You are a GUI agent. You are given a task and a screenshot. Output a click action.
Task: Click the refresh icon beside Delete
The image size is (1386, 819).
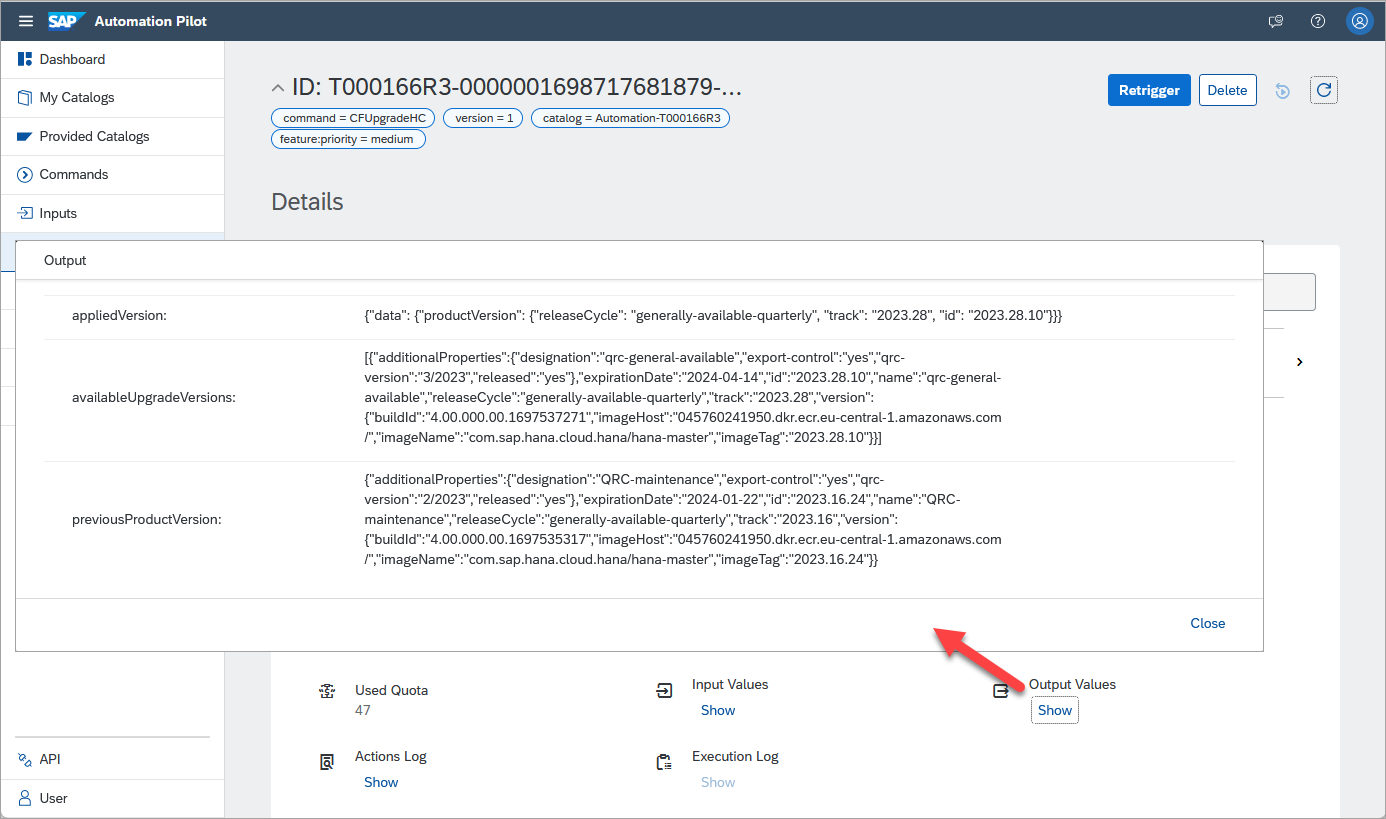coord(1324,90)
